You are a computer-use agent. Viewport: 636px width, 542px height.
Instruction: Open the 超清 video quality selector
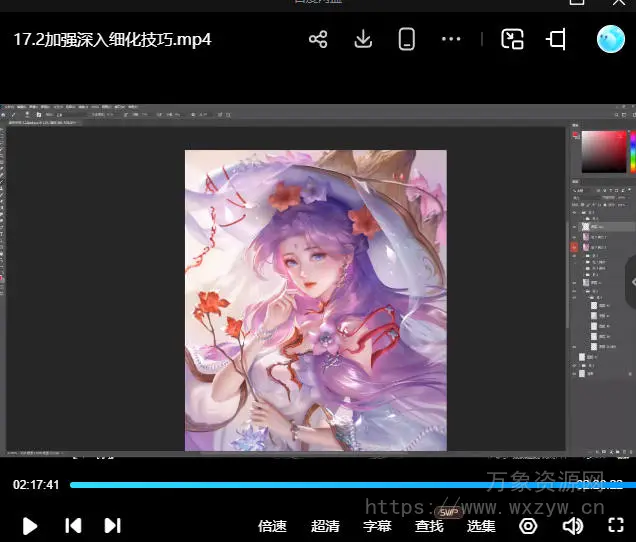pyautogui.click(x=325, y=526)
